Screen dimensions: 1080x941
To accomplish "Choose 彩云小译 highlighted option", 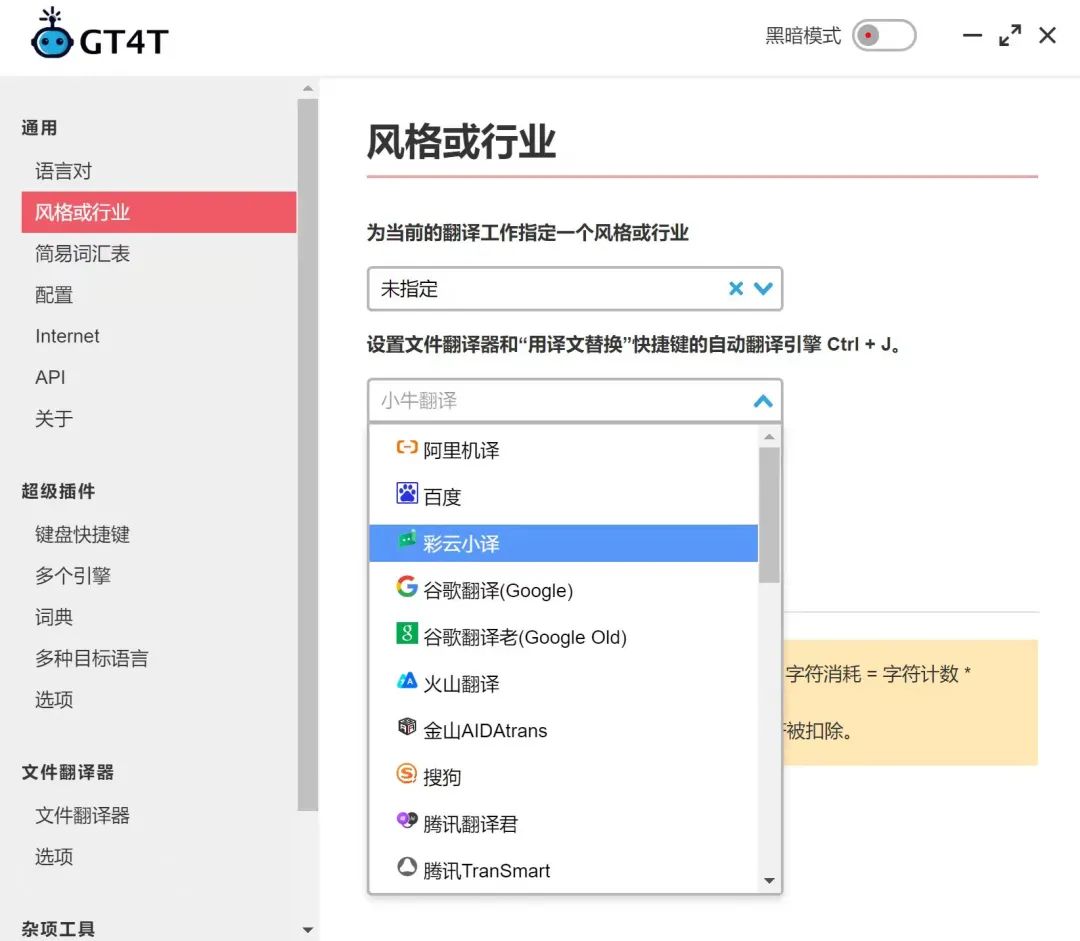I will point(563,544).
